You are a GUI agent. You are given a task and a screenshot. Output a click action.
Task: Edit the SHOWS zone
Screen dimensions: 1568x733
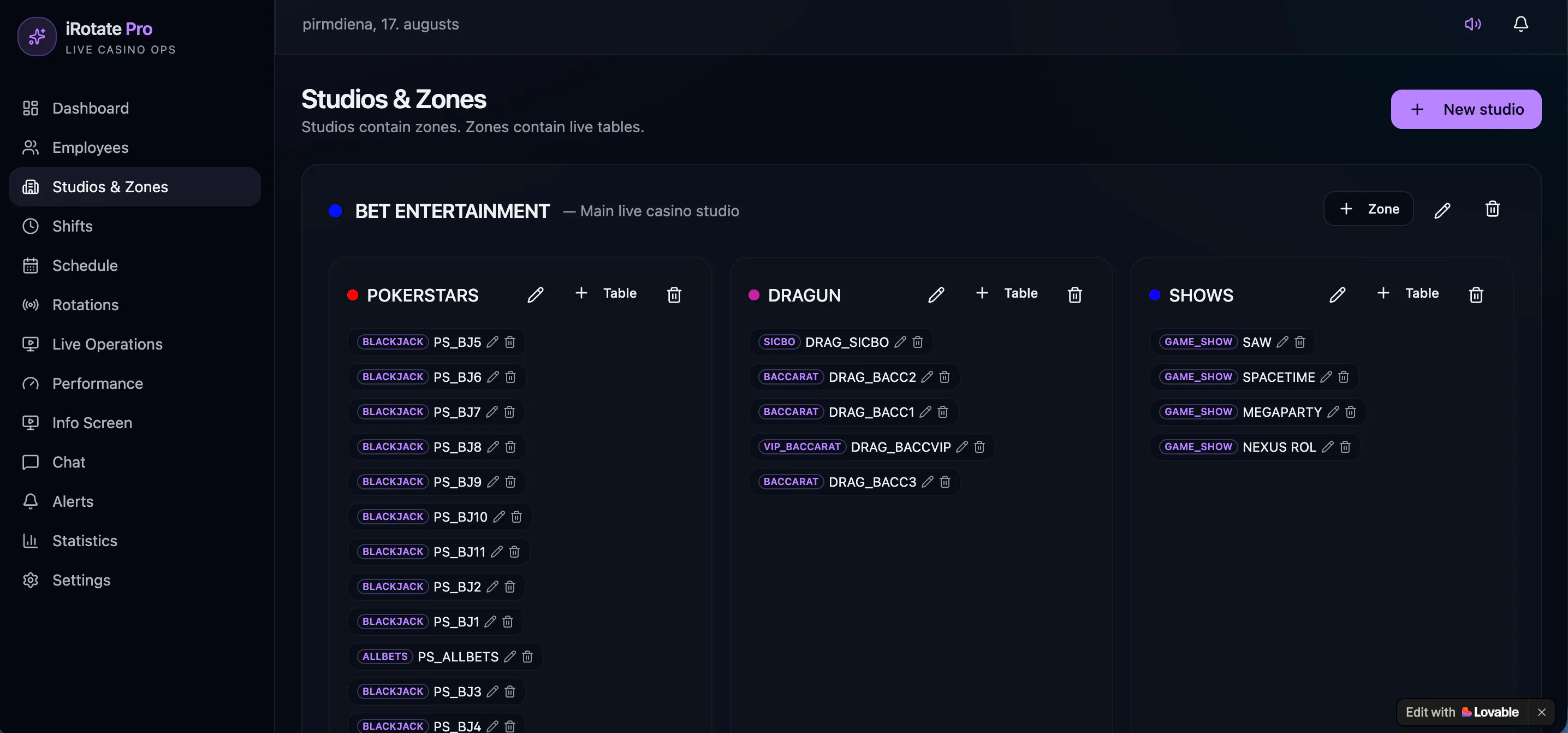pyautogui.click(x=1337, y=294)
